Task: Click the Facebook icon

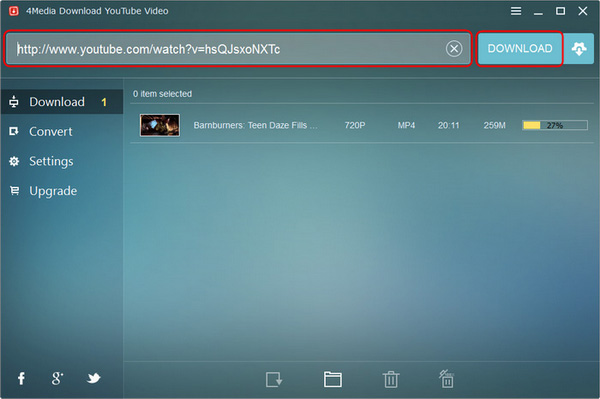Action: pyautogui.click(x=21, y=378)
